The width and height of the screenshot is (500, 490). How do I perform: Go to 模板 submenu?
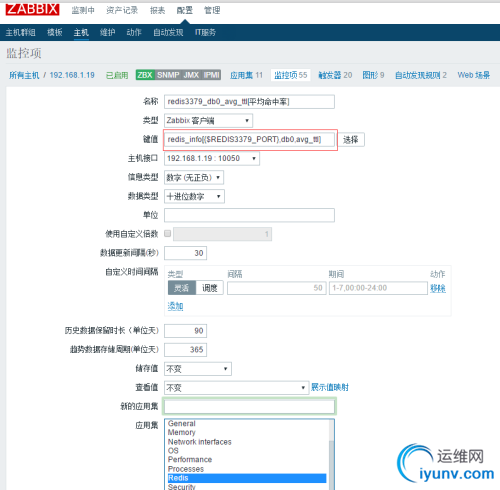[55, 32]
